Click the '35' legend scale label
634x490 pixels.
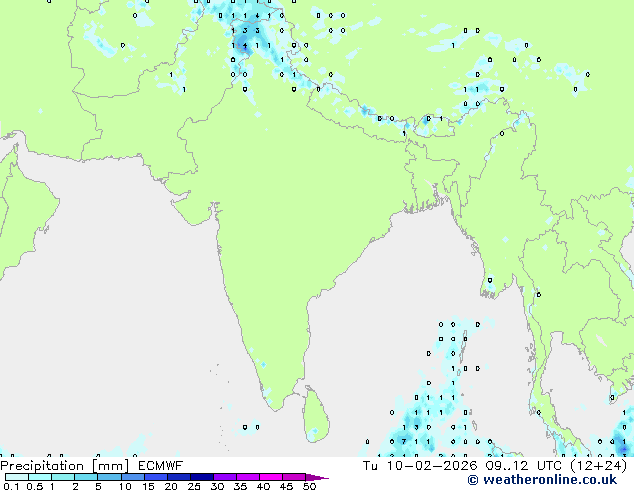(x=240, y=486)
